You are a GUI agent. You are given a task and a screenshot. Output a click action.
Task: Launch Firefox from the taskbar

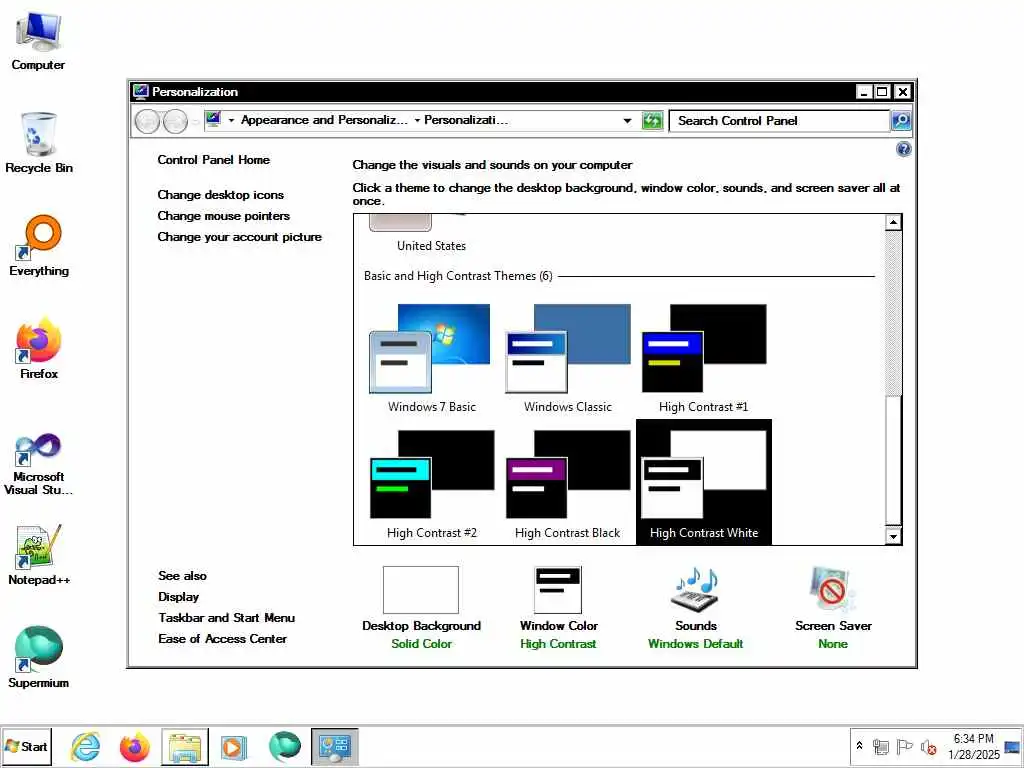[135, 746]
